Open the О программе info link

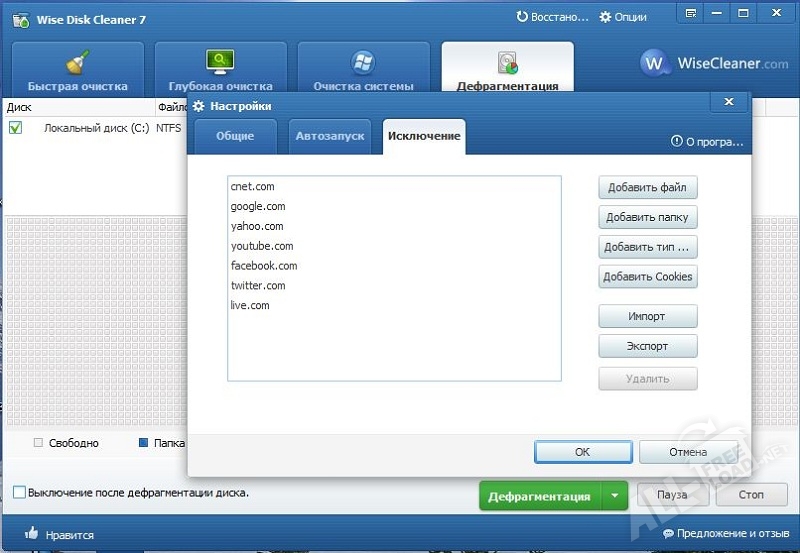[x=708, y=142]
